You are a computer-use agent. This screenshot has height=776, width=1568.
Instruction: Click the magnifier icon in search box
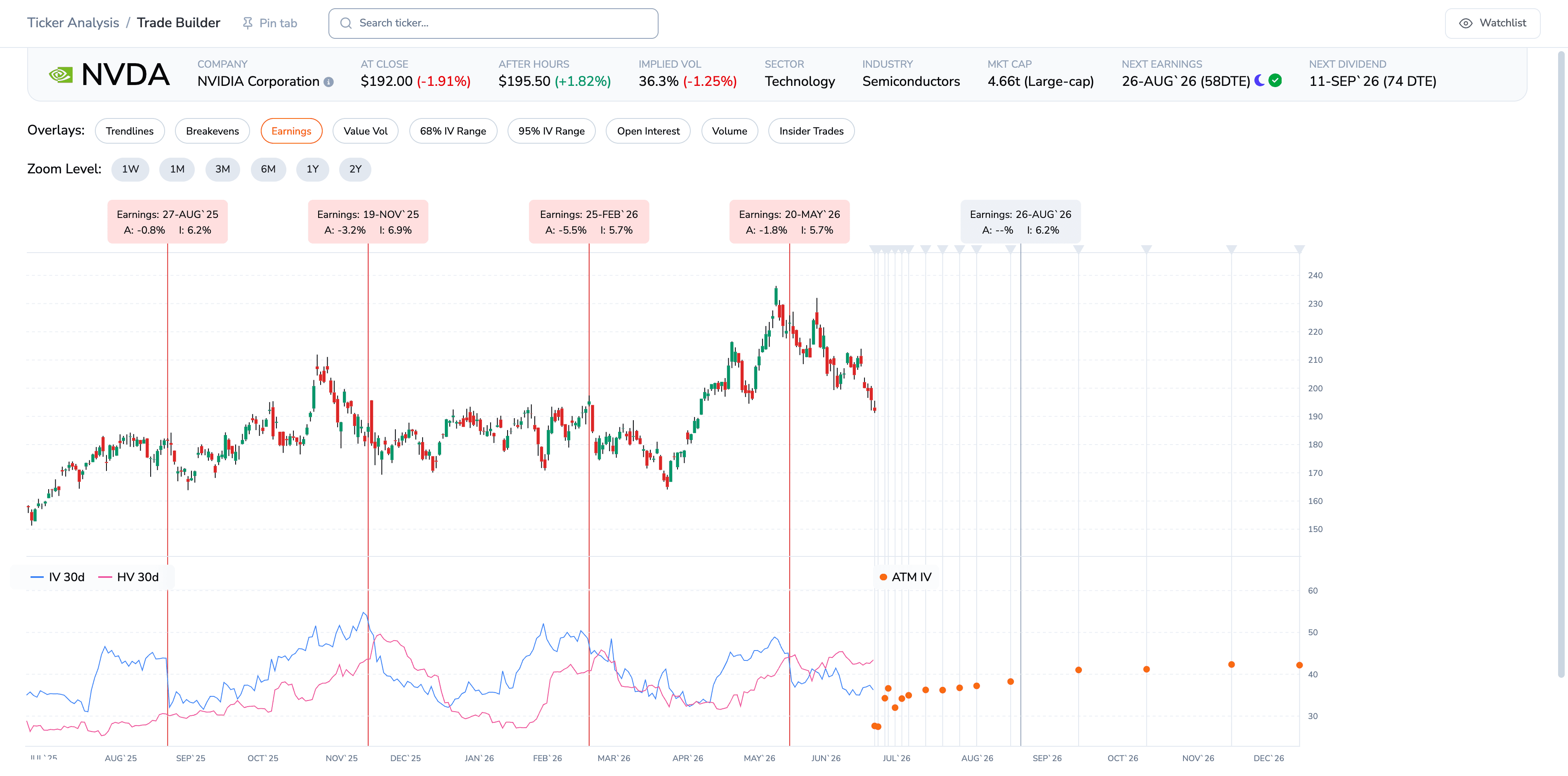346,23
